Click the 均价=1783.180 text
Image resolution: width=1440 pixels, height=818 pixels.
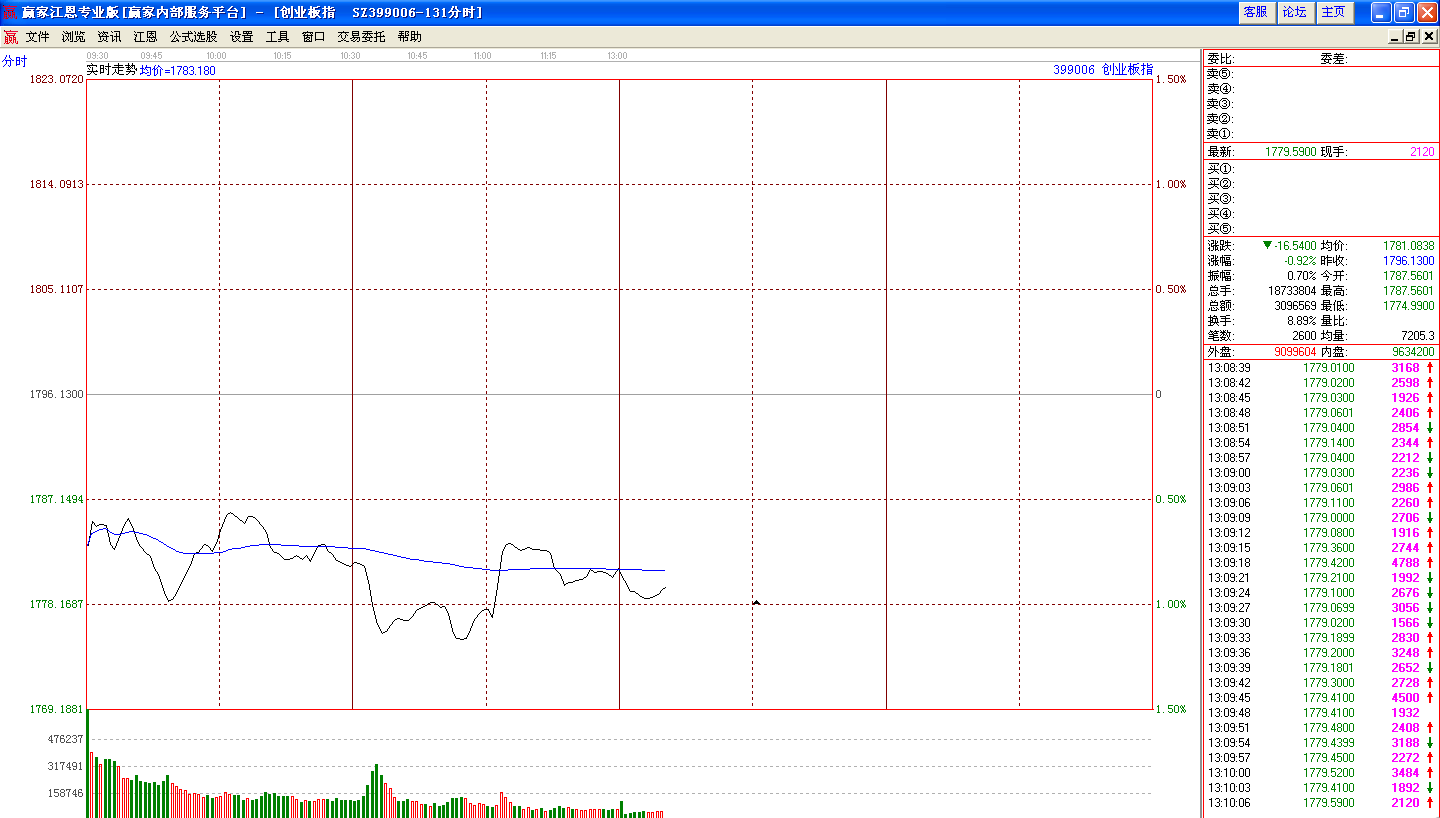pyautogui.click(x=177, y=71)
